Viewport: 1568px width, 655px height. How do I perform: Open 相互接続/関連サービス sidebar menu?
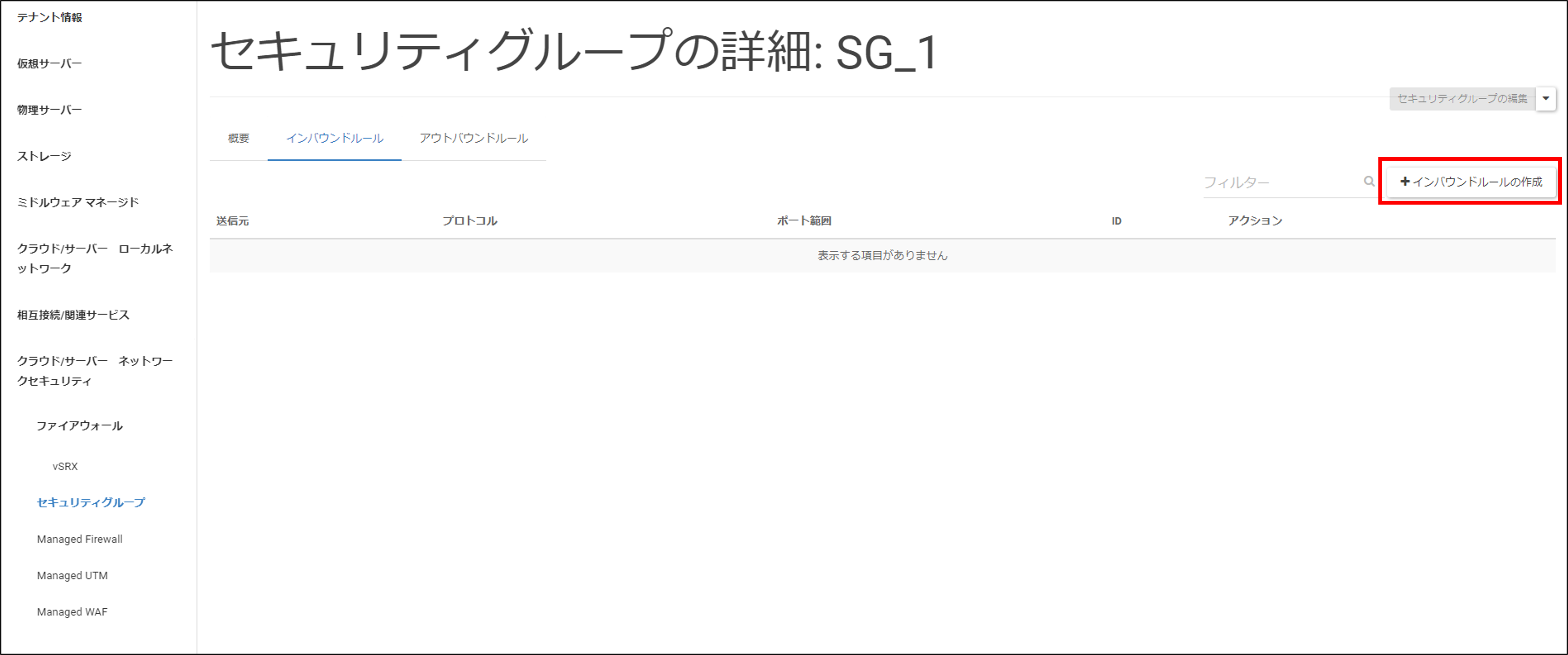73,315
